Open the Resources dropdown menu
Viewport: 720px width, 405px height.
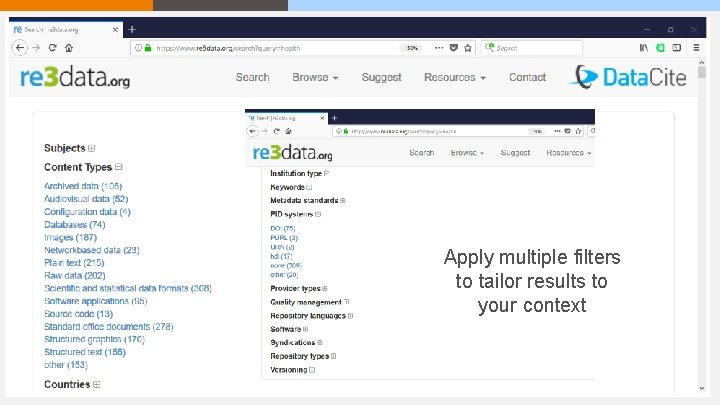[455, 77]
